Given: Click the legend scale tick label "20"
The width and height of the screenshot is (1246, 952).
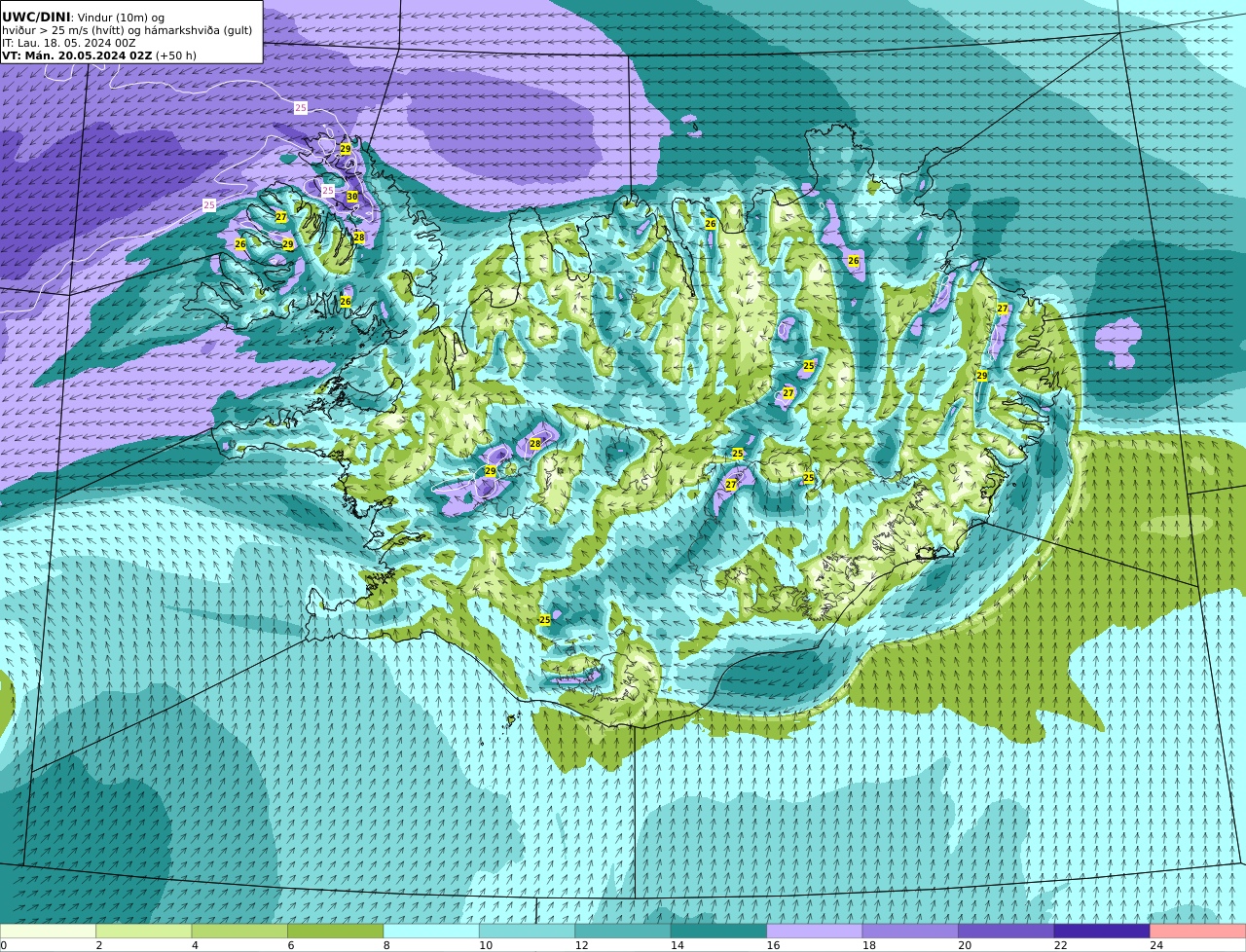Looking at the screenshot, I should [x=965, y=945].
